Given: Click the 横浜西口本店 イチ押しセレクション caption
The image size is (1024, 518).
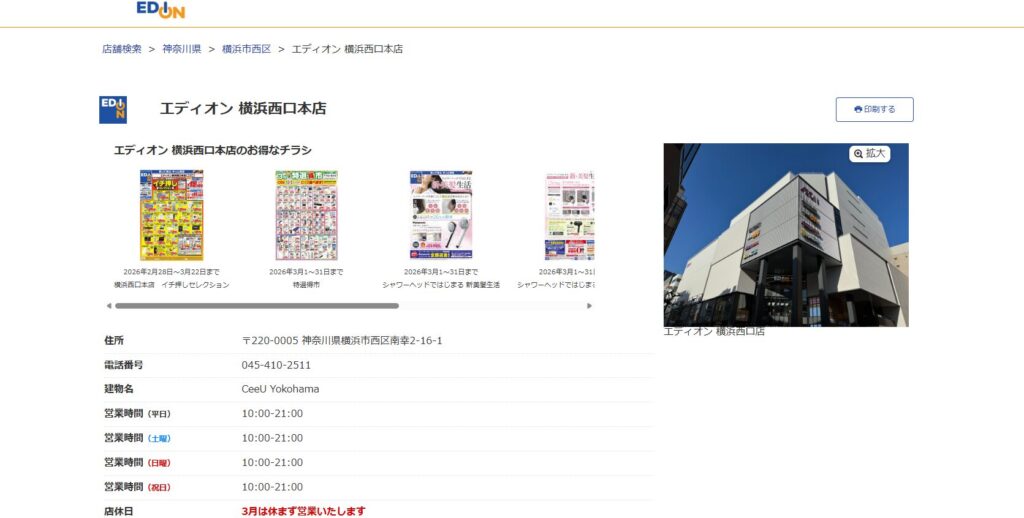Looking at the screenshot, I should pos(171,285).
